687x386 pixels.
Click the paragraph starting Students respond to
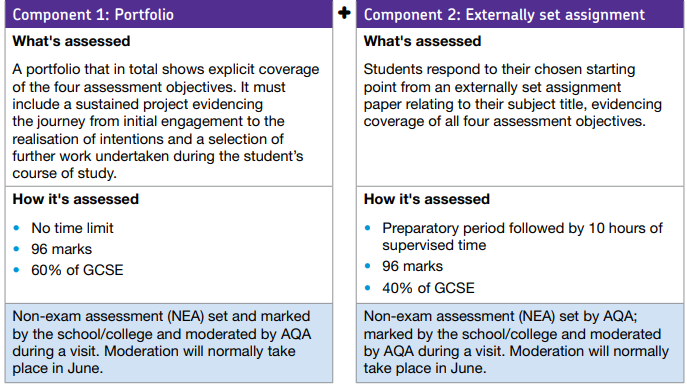pyautogui.click(x=513, y=95)
